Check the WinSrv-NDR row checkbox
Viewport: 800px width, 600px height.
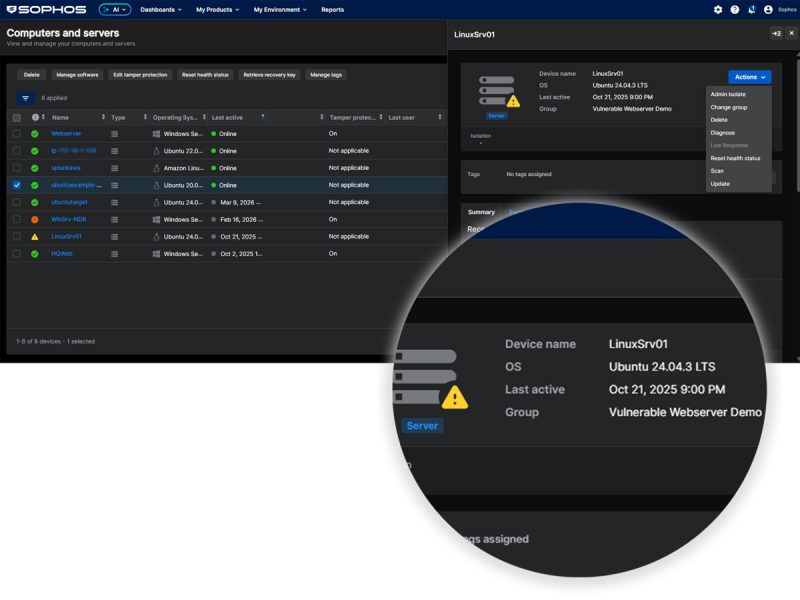(x=17, y=219)
